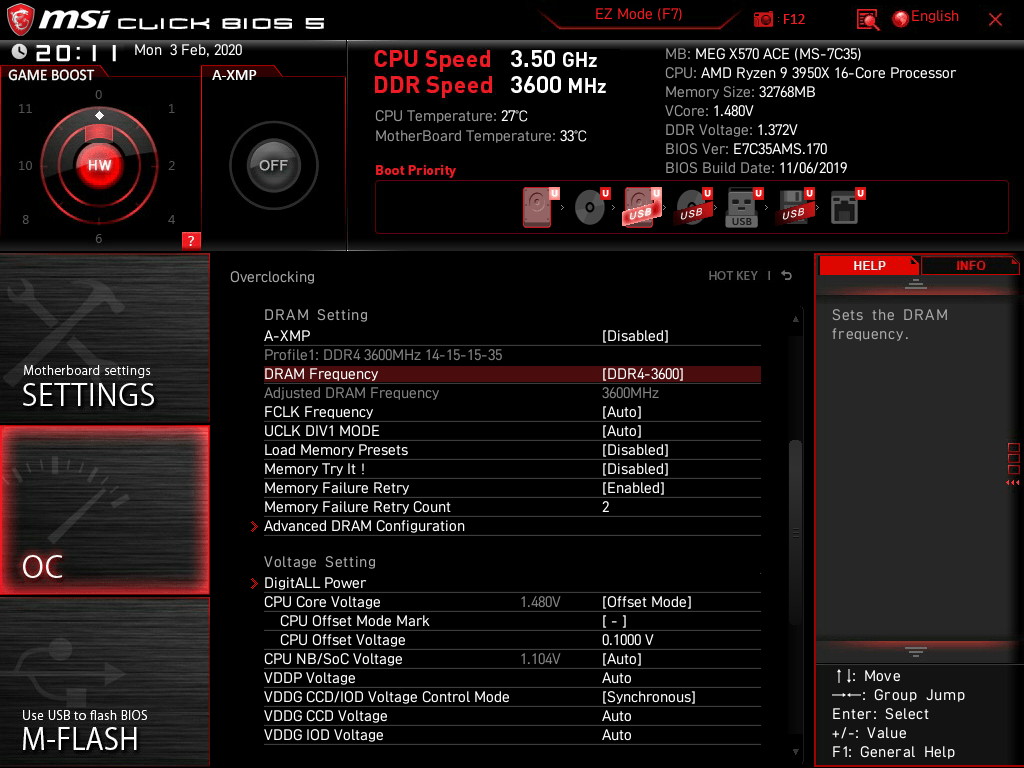Select the USB key boot device icon
This screenshot has height=768, width=1024.
(x=744, y=206)
